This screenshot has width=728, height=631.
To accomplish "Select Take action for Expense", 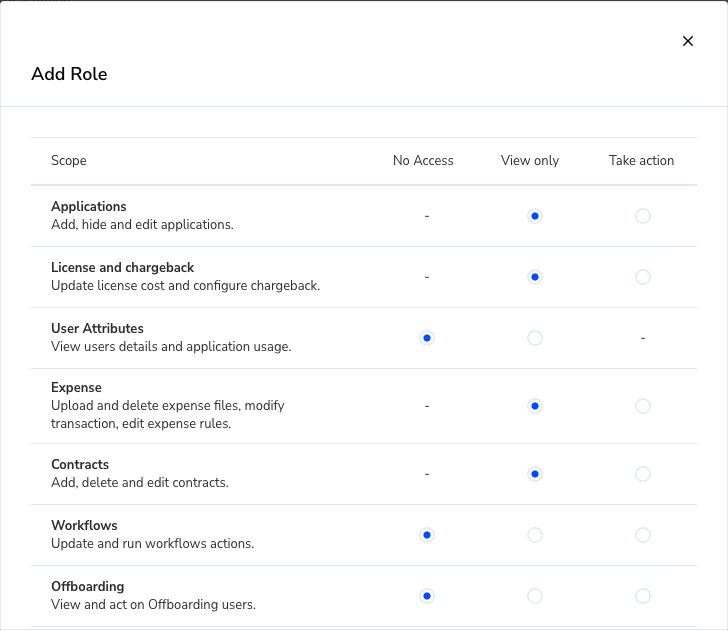I will coord(643,406).
